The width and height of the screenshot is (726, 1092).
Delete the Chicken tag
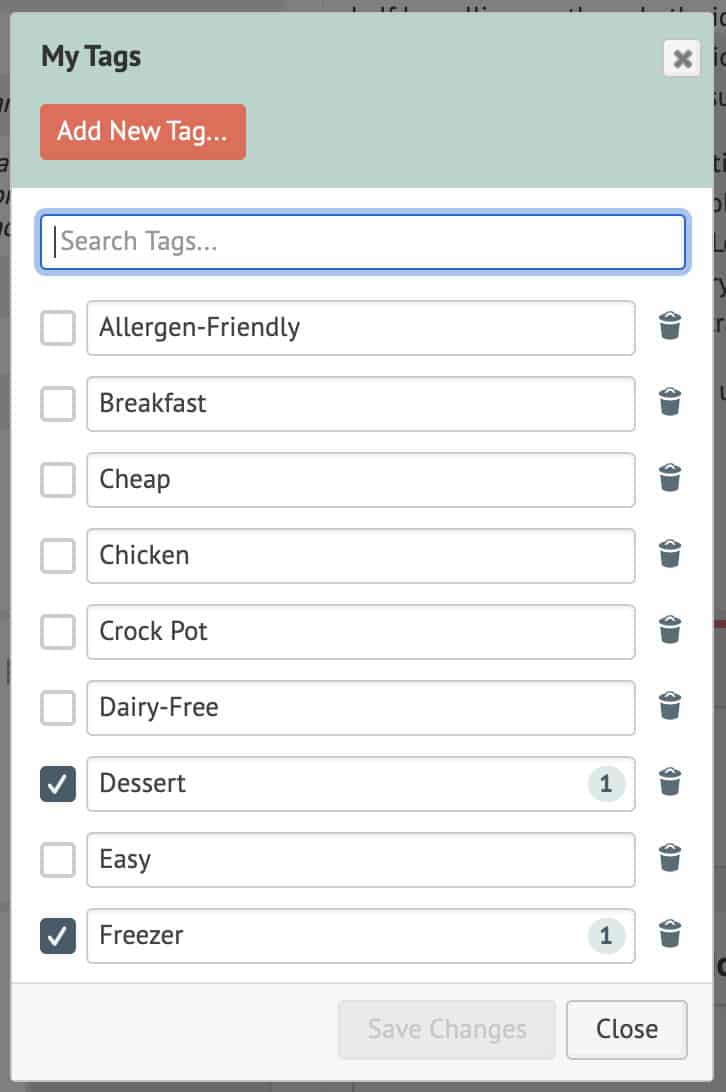pyautogui.click(x=670, y=555)
